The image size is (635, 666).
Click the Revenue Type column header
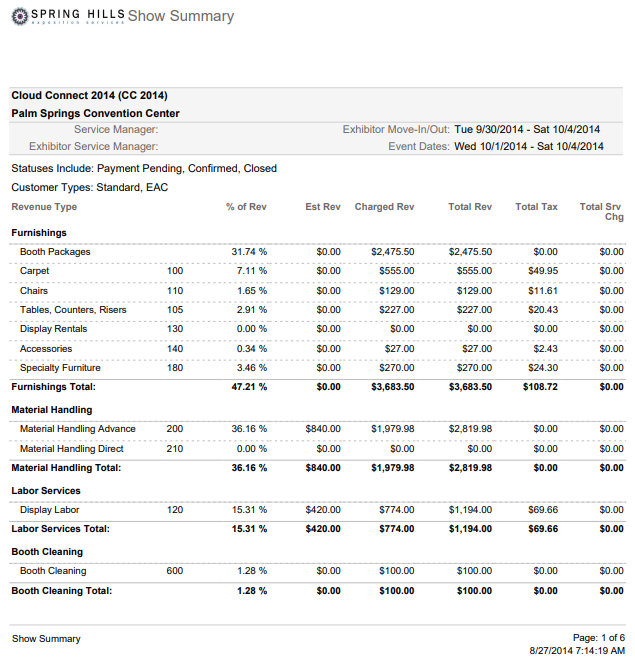[44, 207]
